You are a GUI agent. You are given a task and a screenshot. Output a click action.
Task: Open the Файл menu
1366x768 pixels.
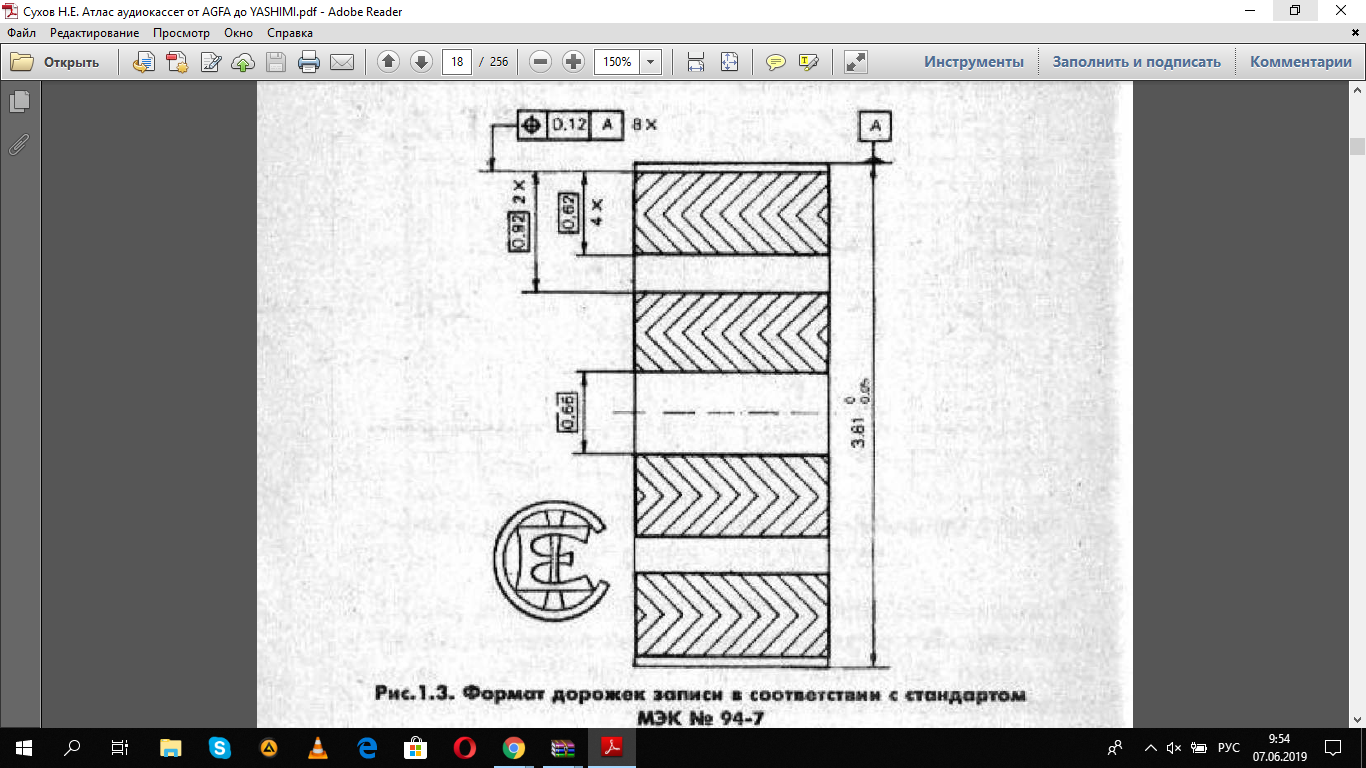(x=21, y=33)
